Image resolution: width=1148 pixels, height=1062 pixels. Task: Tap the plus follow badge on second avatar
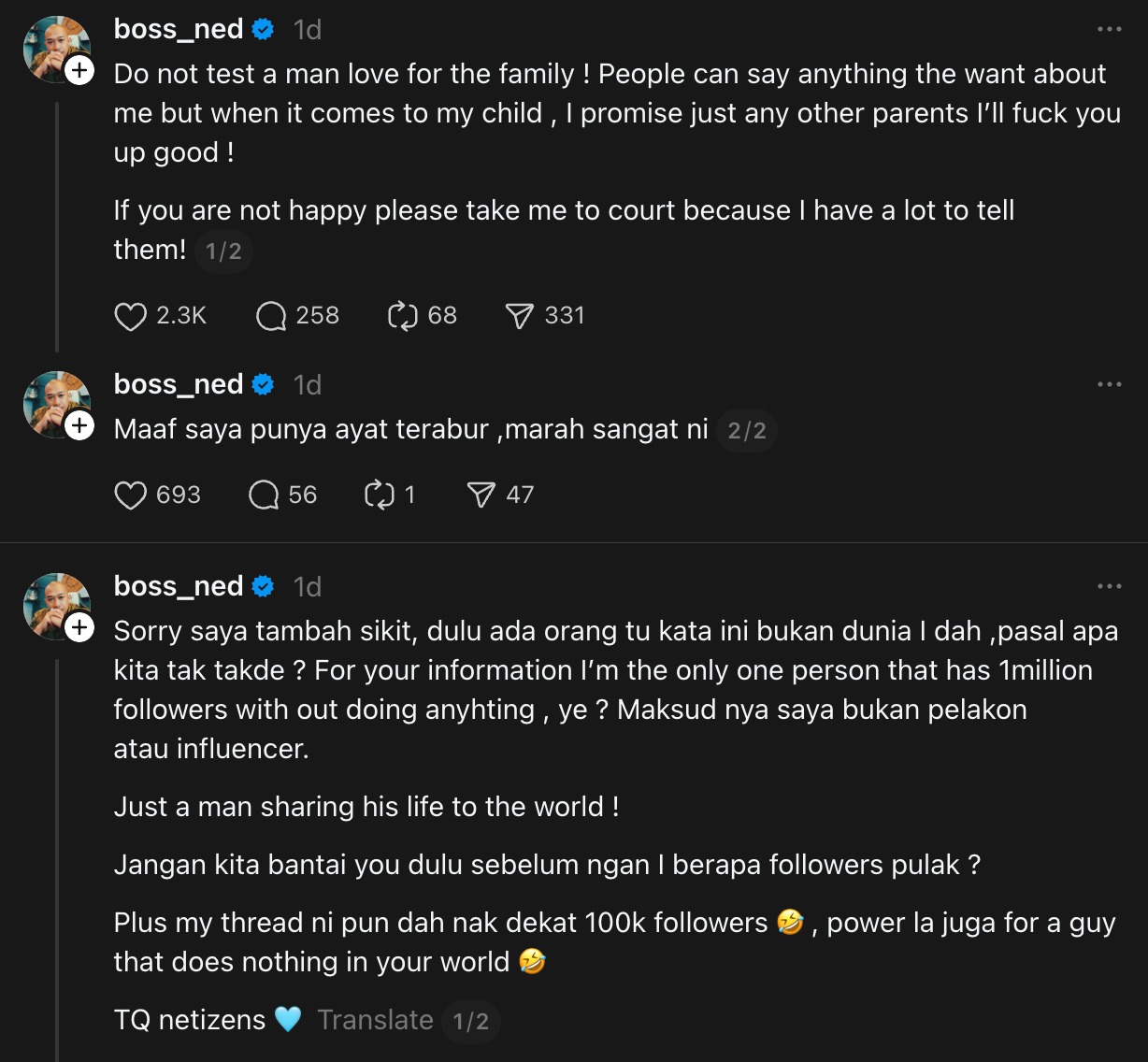(79, 425)
